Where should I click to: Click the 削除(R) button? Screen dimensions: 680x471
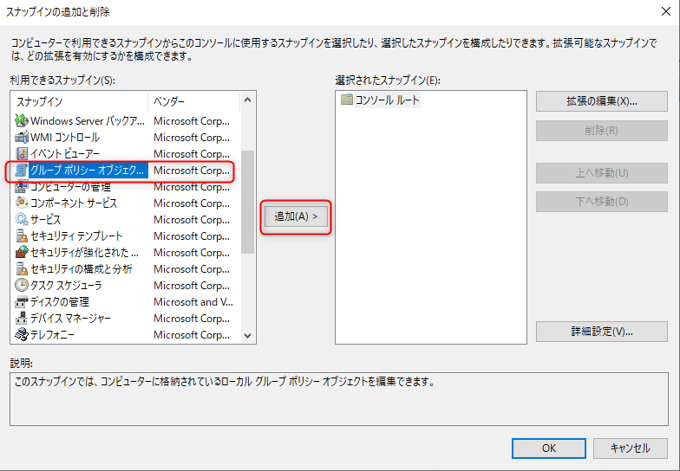pos(602,131)
